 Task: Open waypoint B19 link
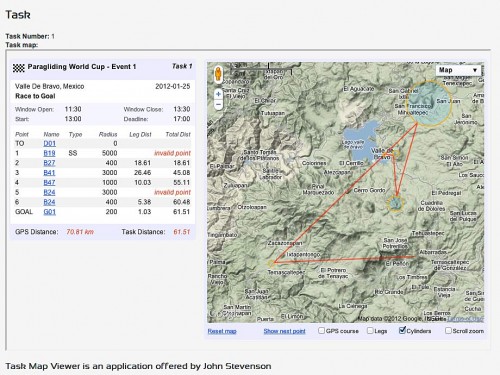pos(49,153)
